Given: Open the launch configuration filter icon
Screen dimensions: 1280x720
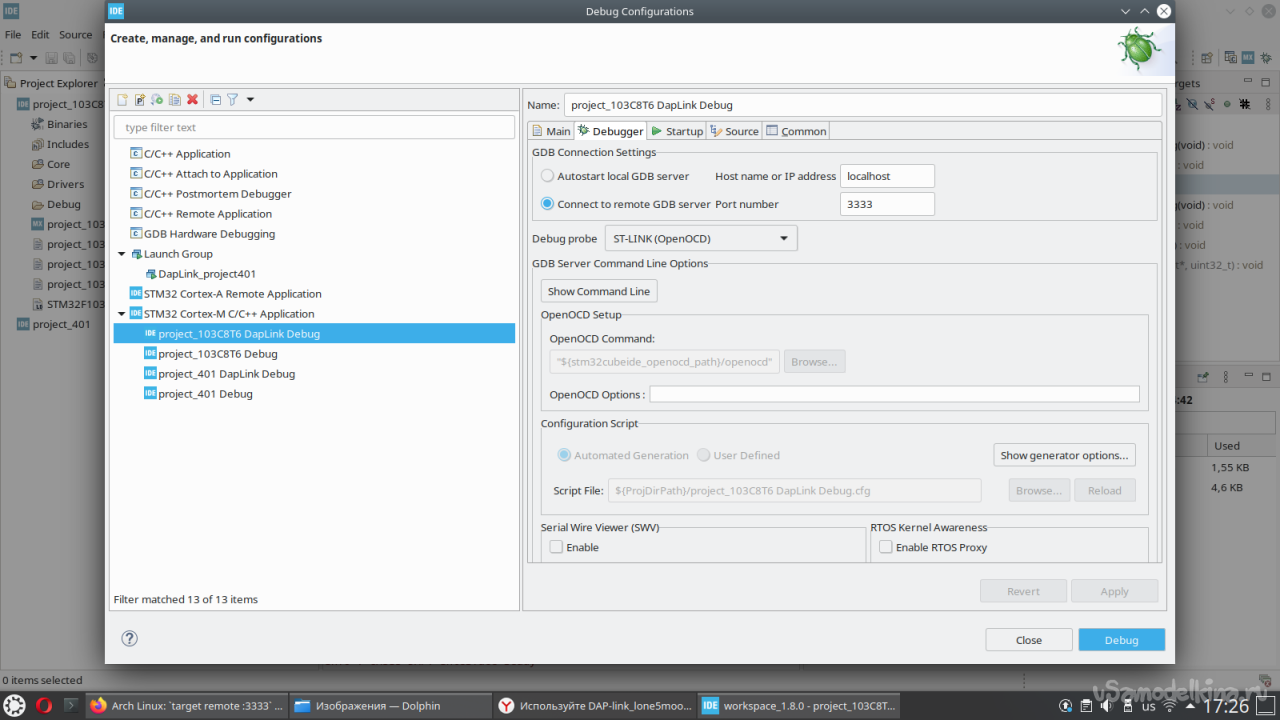Looking at the screenshot, I should [x=232, y=100].
